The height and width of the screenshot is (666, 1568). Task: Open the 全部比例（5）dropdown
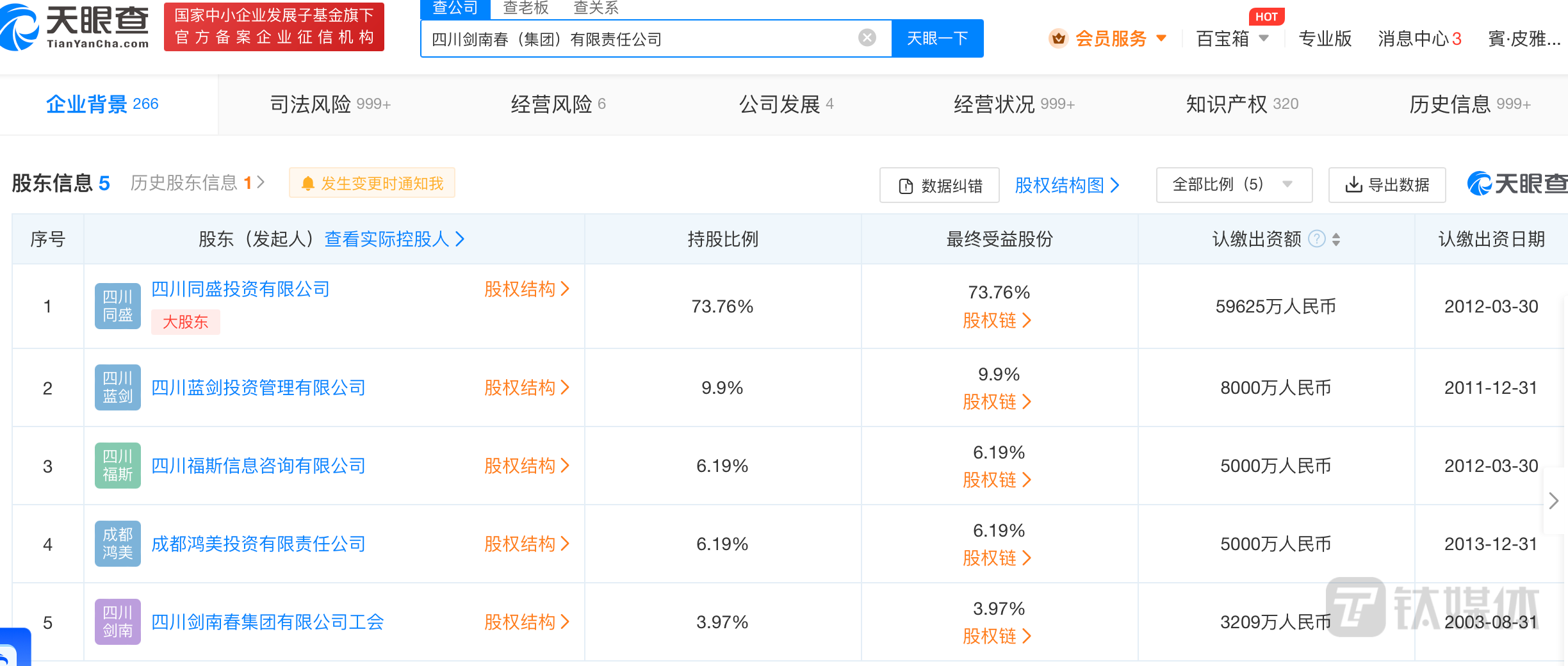coord(1232,184)
